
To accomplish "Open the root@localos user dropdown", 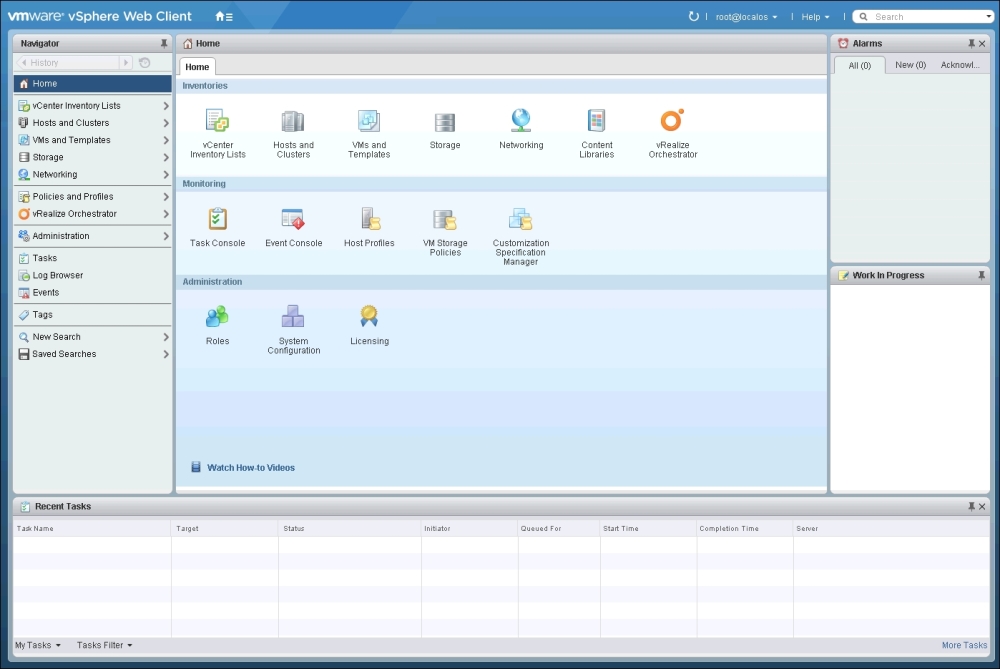I will pos(746,17).
